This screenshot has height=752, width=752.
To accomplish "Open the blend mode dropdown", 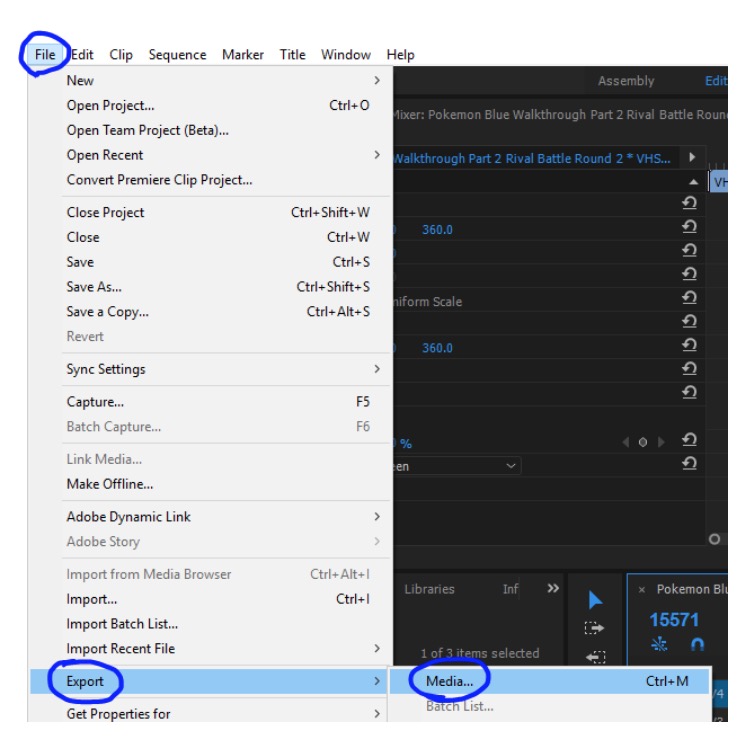I will point(455,466).
